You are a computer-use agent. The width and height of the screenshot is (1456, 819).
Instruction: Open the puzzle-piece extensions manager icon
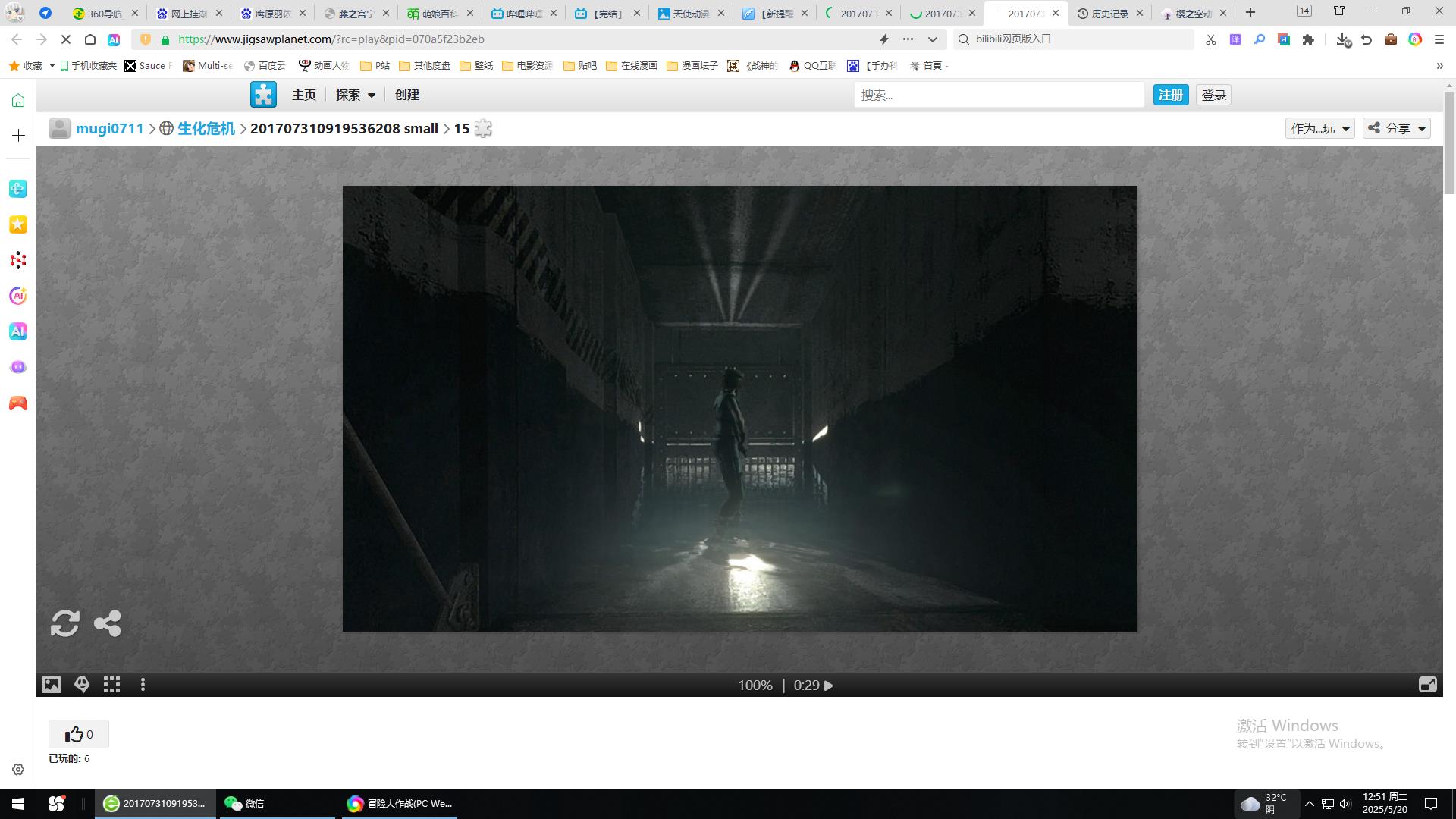(1308, 39)
